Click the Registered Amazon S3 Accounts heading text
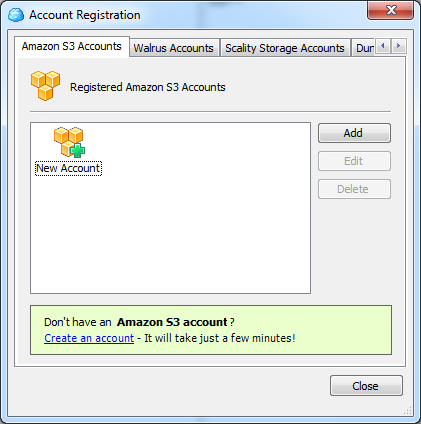This screenshot has height=424, width=421. 148,87
